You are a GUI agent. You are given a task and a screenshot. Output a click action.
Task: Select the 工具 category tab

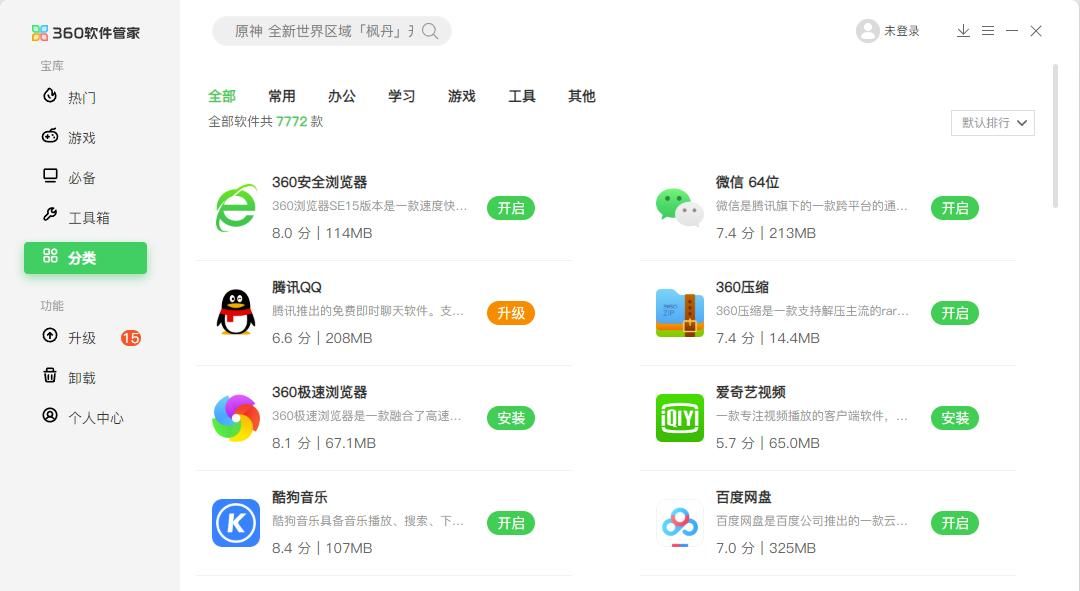(x=521, y=96)
